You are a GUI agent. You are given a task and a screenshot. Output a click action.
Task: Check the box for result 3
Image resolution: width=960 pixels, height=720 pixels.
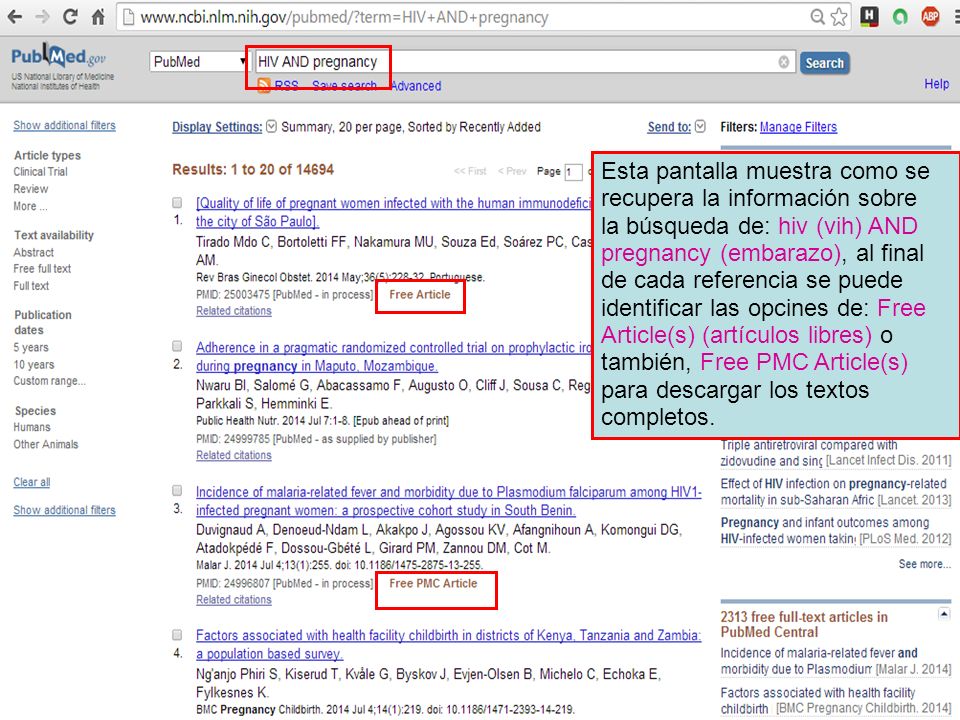coord(177,490)
